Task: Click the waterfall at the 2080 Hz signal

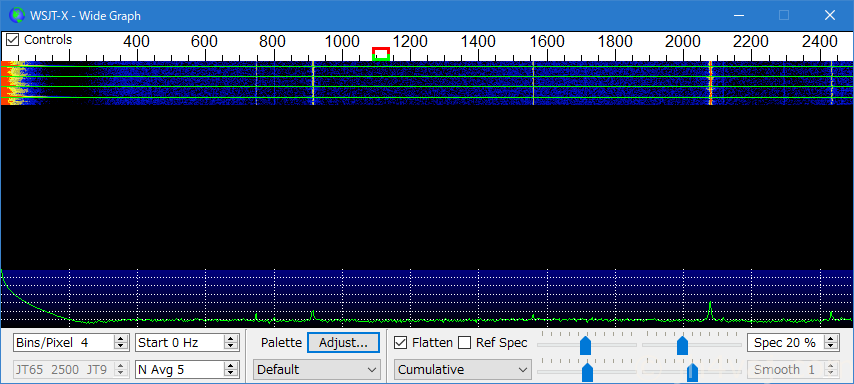Action: click(710, 83)
